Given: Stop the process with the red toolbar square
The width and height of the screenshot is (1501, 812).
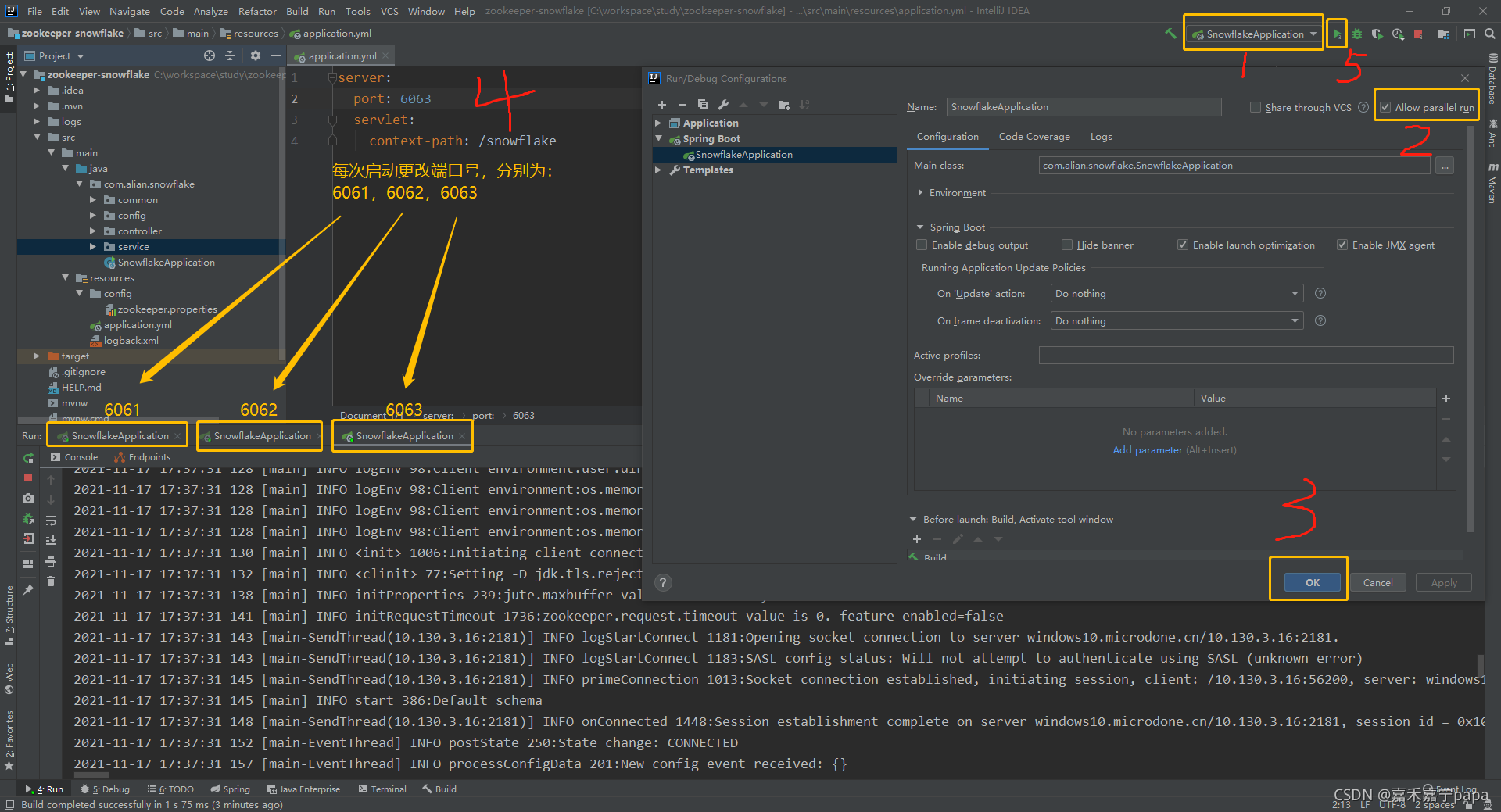Looking at the screenshot, I should [1418, 34].
